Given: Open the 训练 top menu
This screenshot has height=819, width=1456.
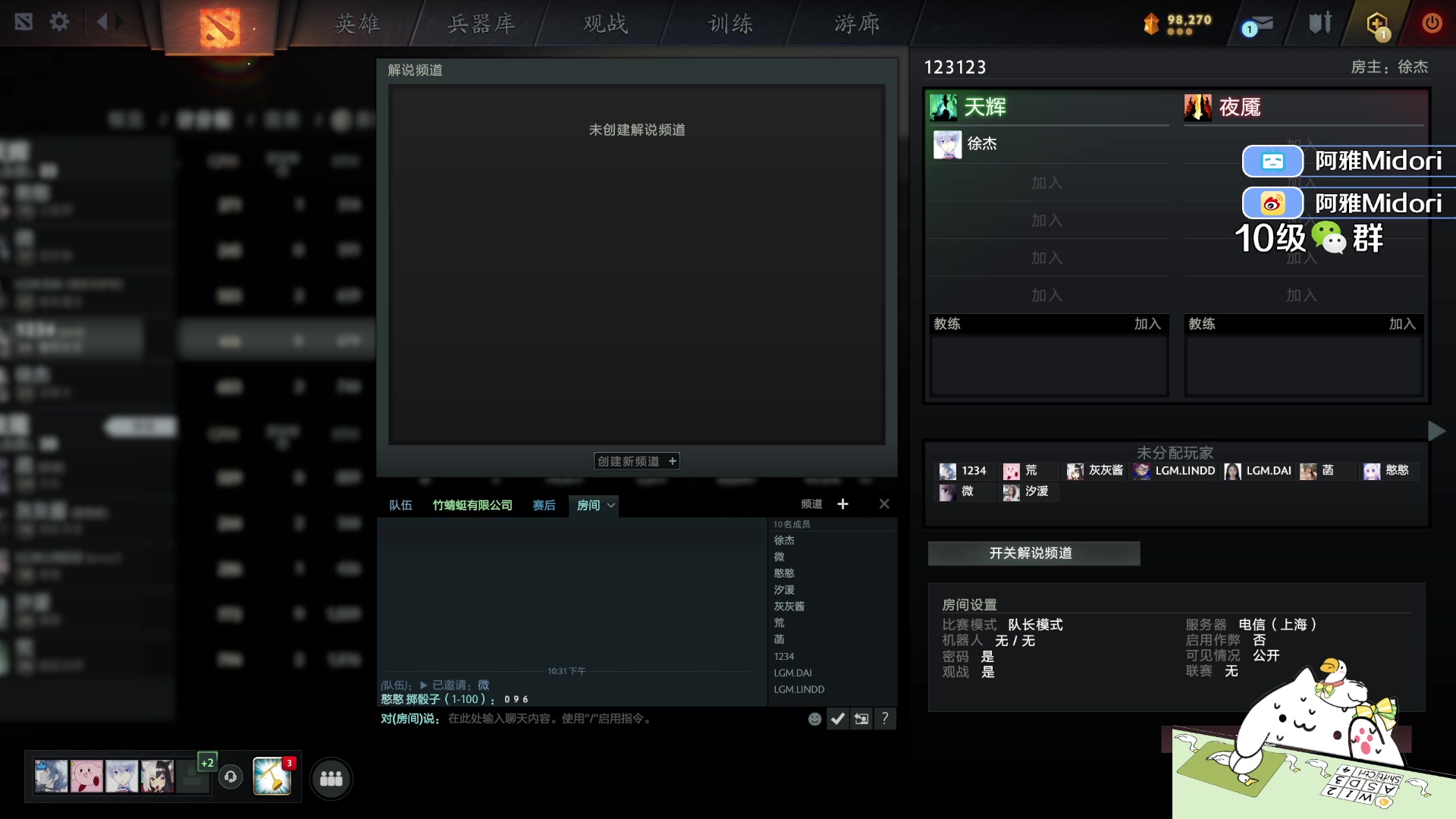Looking at the screenshot, I should [x=731, y=24].
